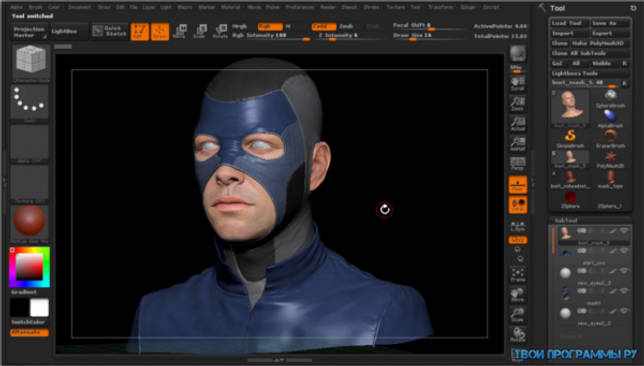Select the Scale transform in top shelf

click(x=200, y=32)
